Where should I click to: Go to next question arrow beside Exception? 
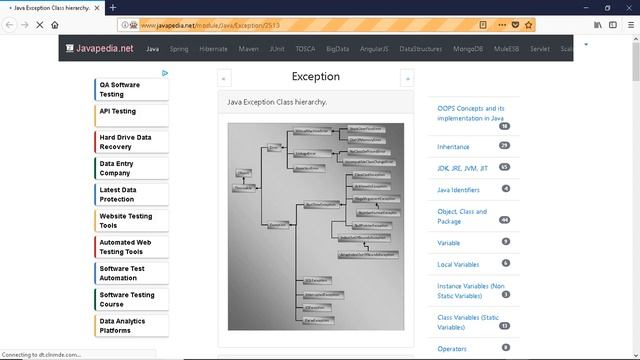pos(407,78)
